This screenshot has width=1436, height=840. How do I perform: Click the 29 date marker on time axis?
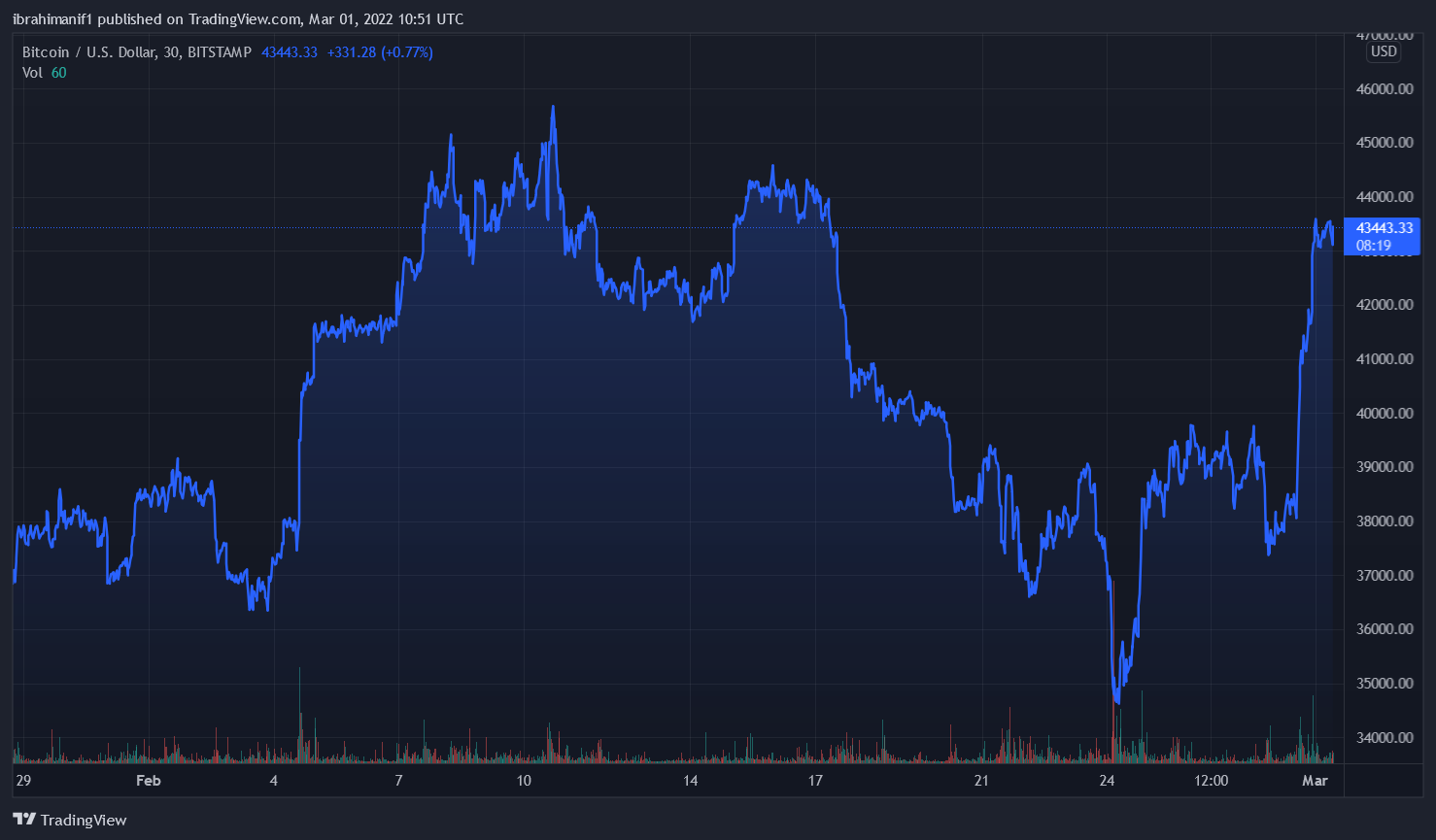pos(23,781)
